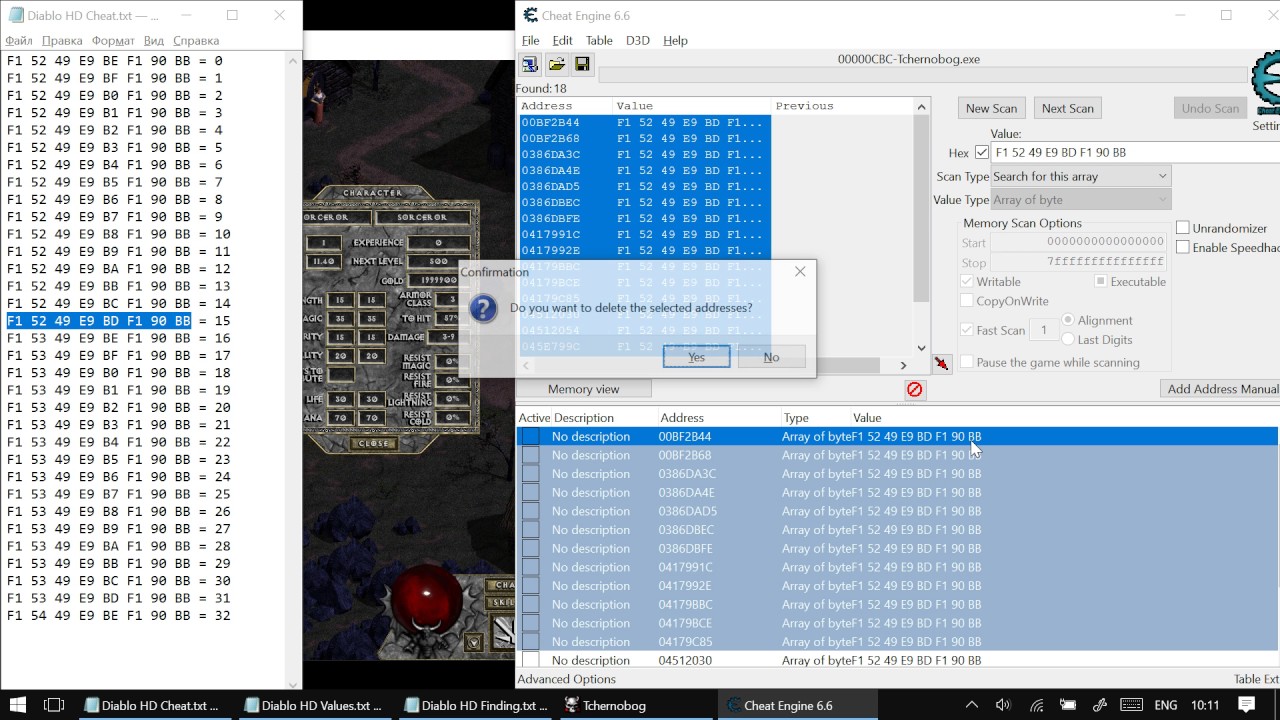The width and height of the screenshot is (1280, 720).
Task: Toggle the CopyOnWrite checkbox
Action: coord(967,301)
